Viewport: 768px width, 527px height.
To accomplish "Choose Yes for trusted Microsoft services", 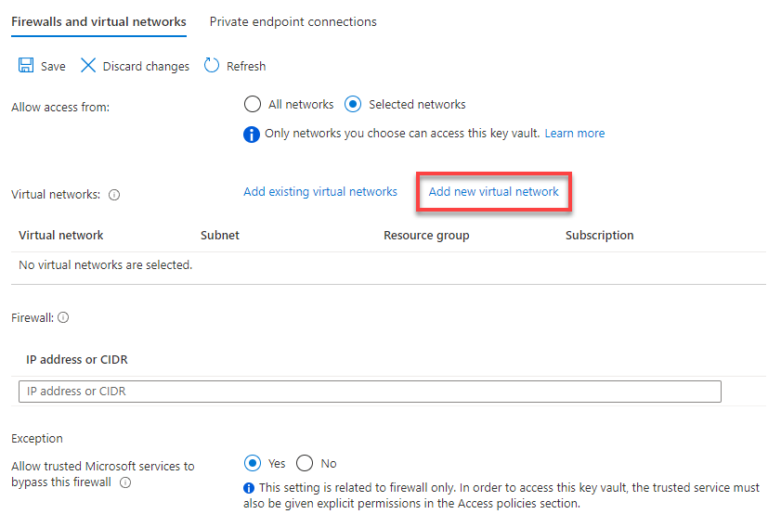I will tap(252, 463).
